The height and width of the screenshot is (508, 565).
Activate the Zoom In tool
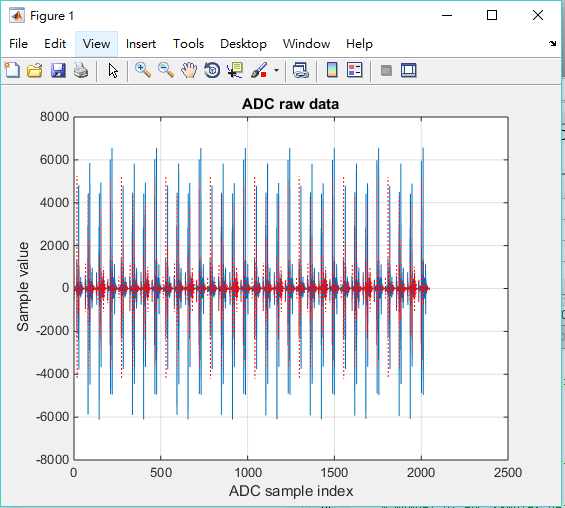coord(143,70)
